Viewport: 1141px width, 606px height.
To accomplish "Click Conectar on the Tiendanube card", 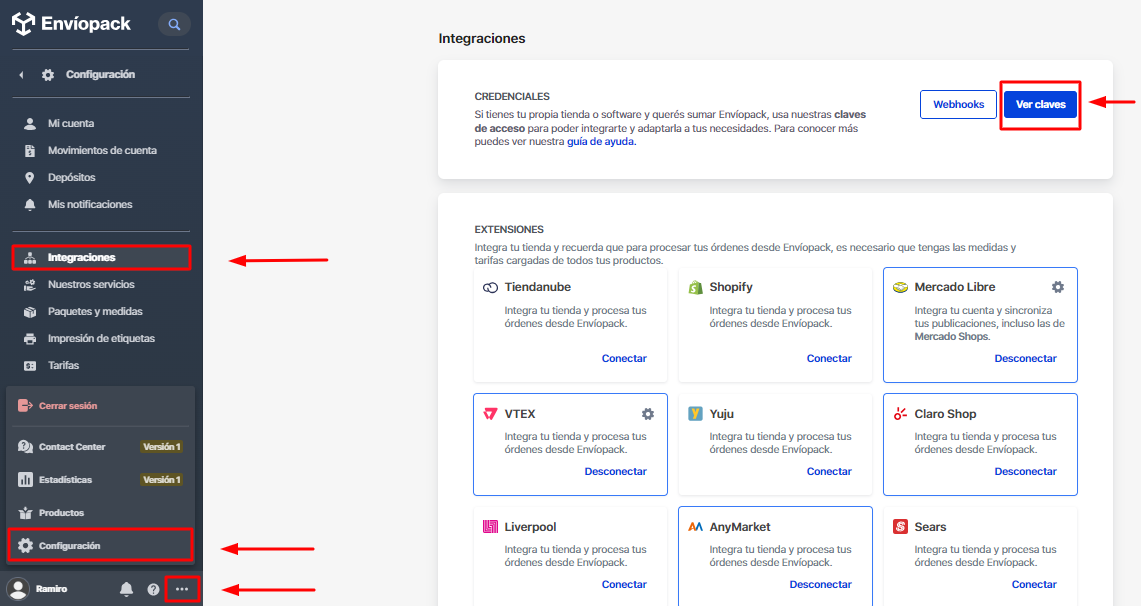I will coord(624,358).
